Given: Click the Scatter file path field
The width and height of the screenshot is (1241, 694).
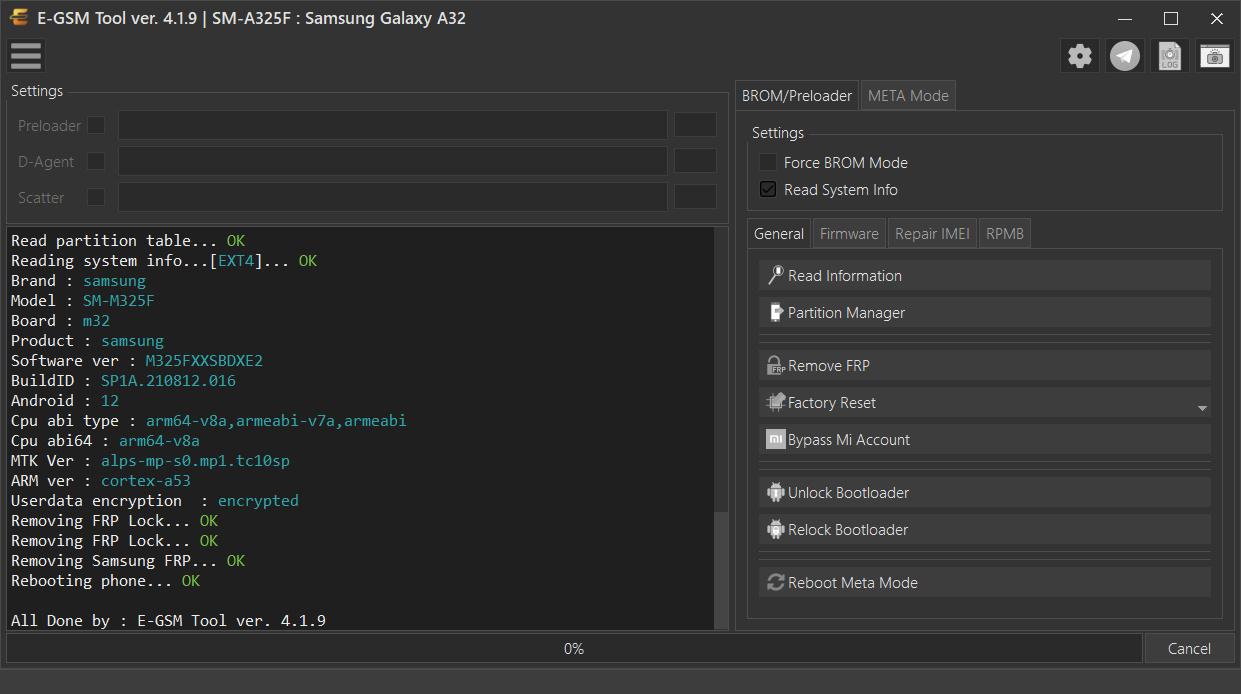Looking at the screenshot, I should click(x=393, y=197).
